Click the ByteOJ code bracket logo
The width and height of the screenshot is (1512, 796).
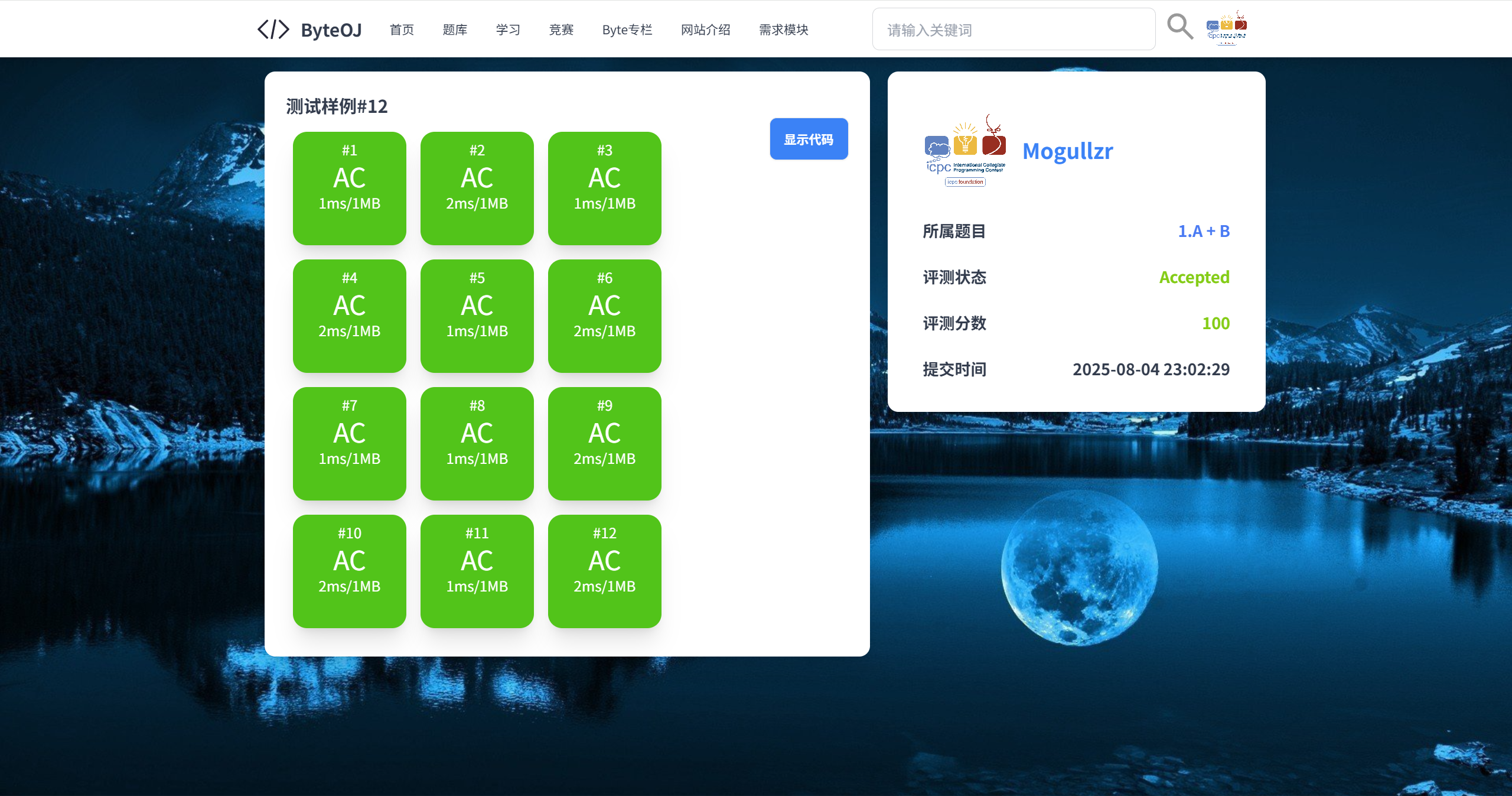tap(273, 29)
